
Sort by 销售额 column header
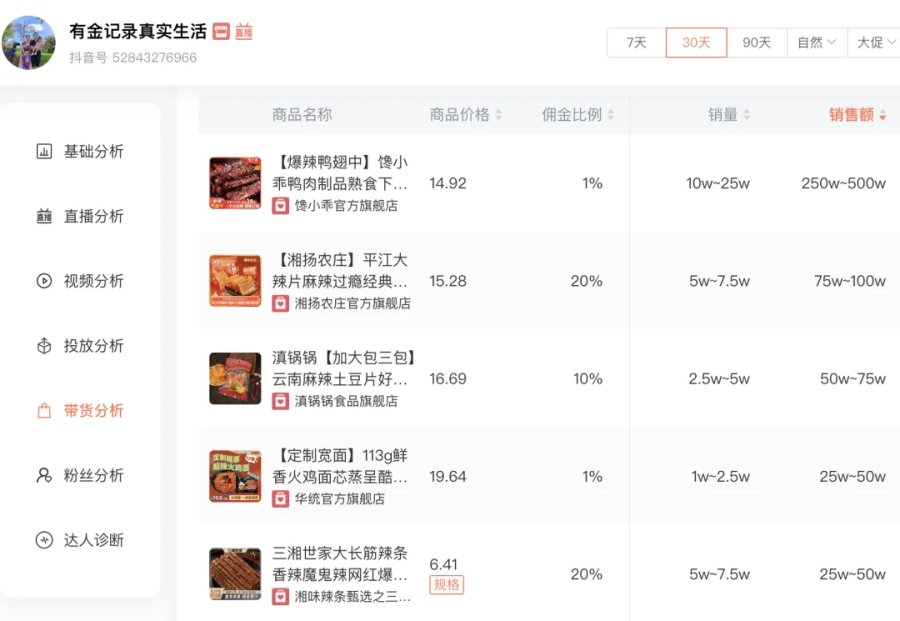857,115
